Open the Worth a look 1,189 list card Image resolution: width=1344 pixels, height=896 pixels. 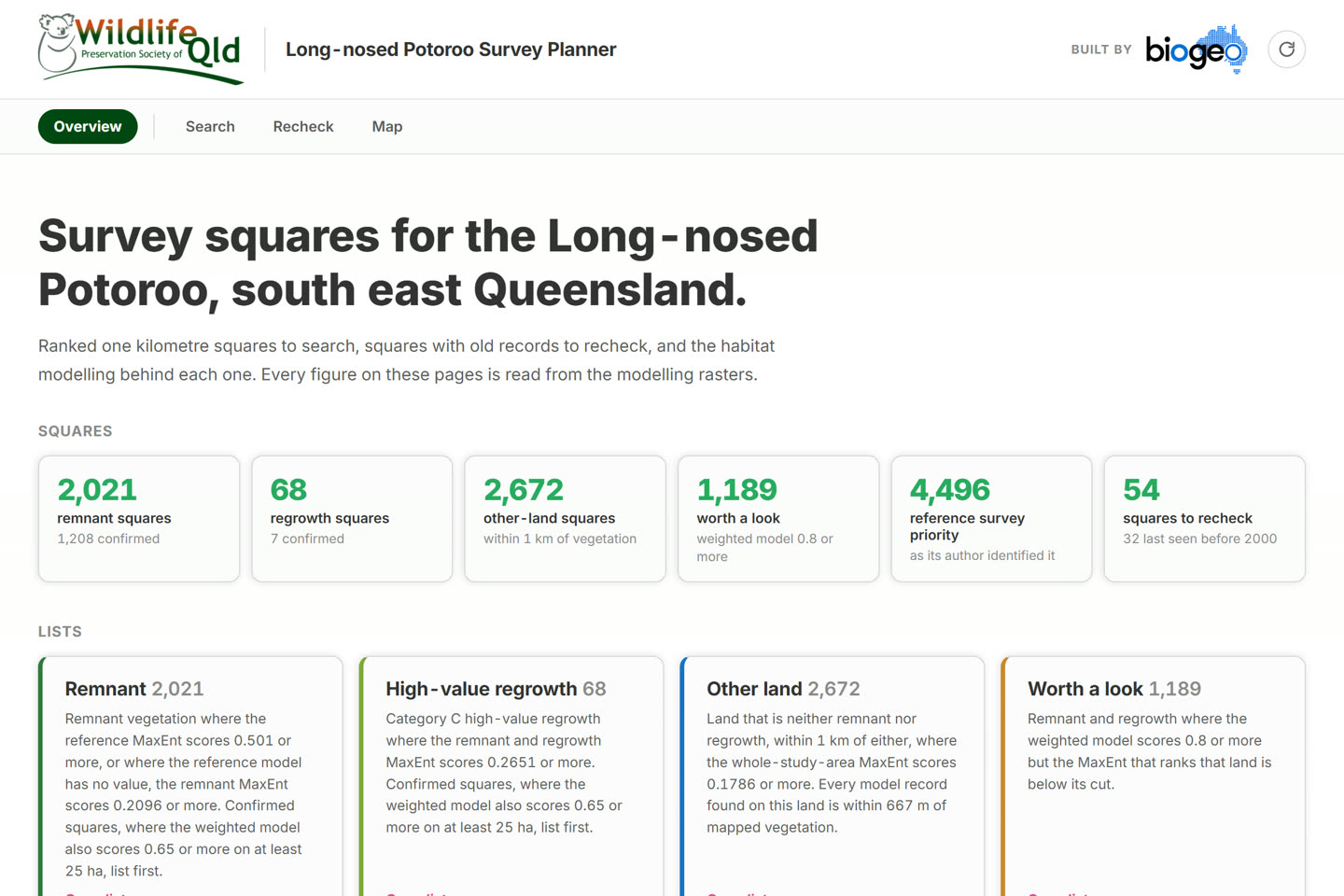tap(1154, 777)
